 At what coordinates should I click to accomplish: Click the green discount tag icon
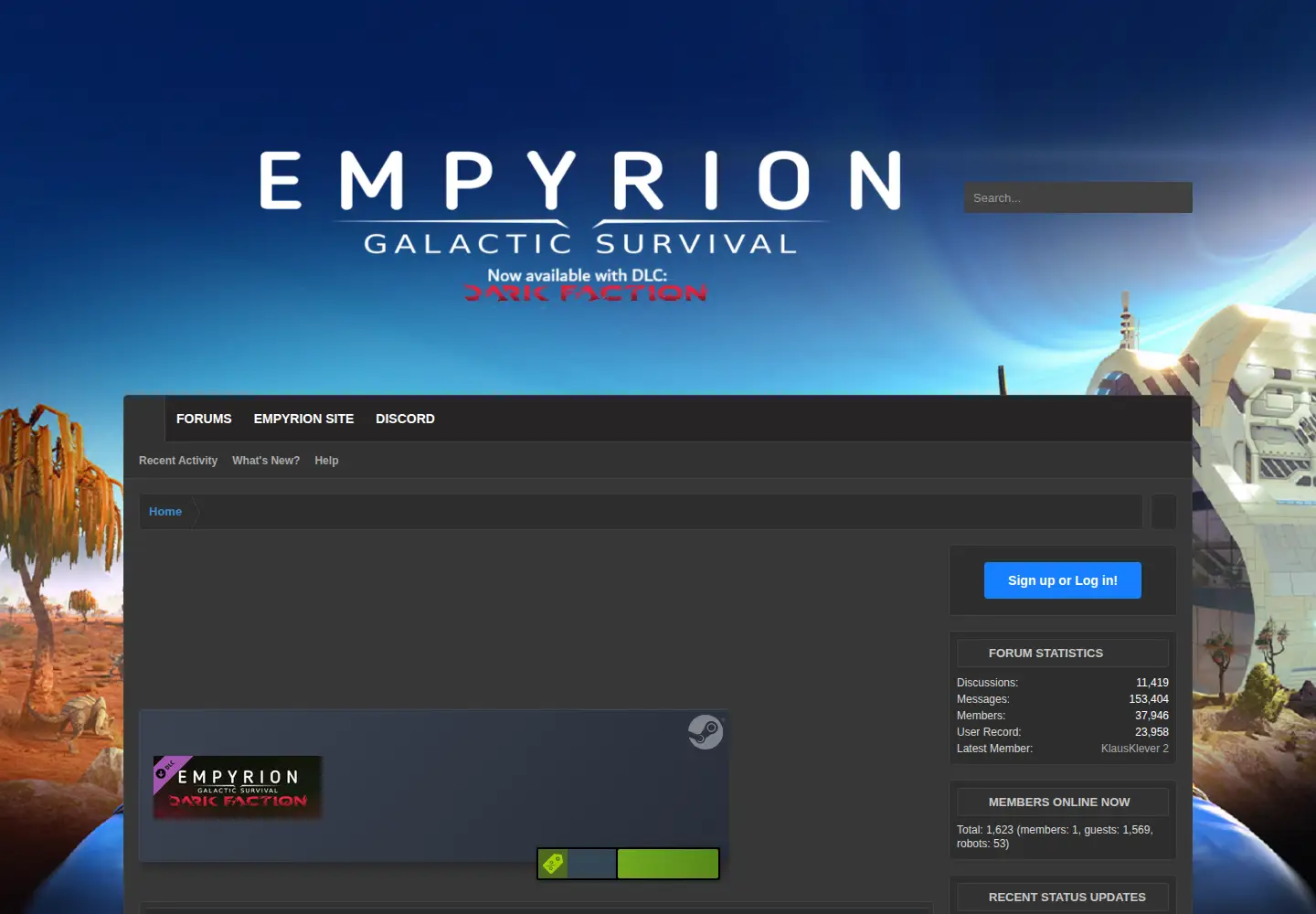point(553,864)
